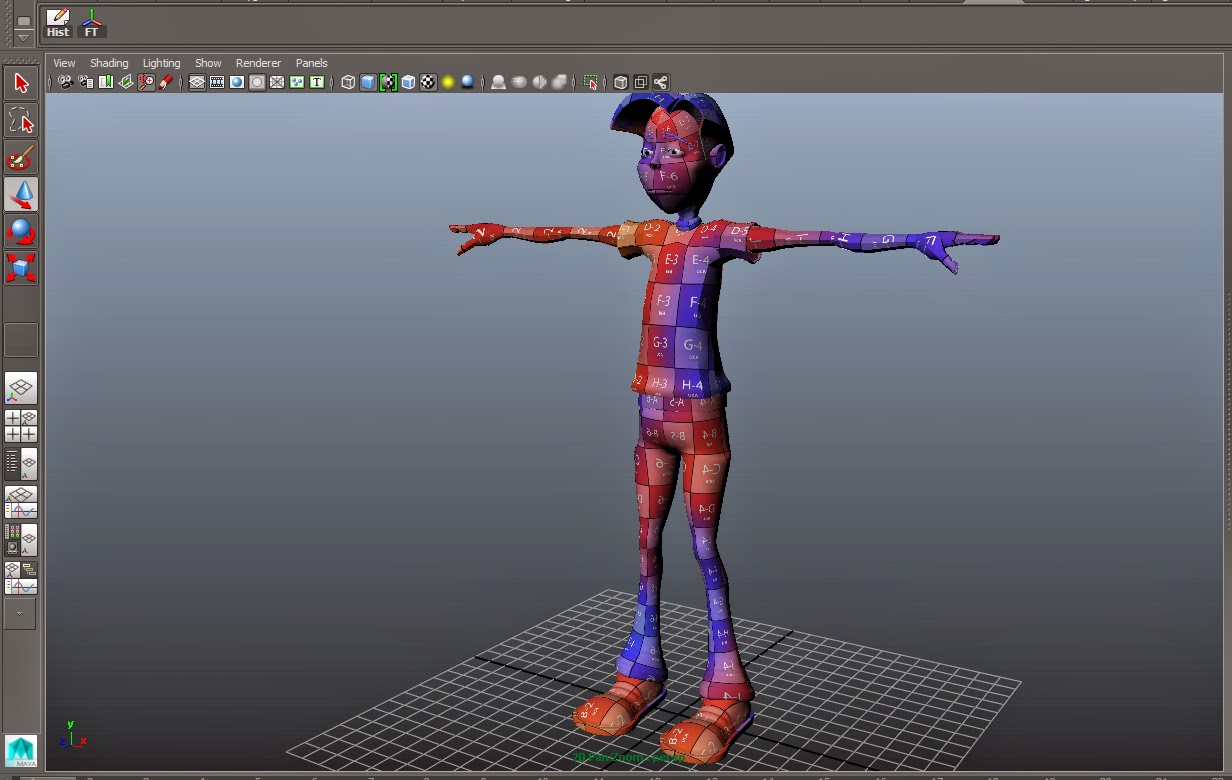Open the Panels menu

pyautogui.click(x=311, y=62)
